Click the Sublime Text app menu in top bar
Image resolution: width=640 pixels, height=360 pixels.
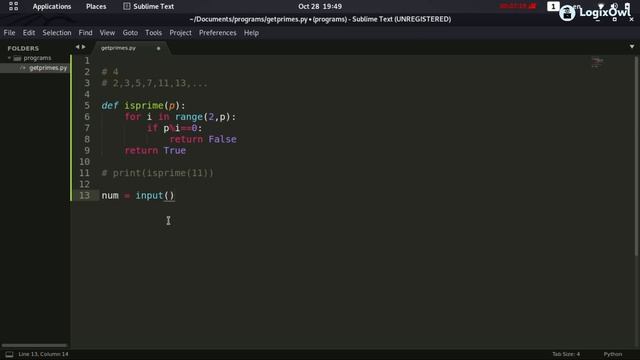(x=149, y=7)
